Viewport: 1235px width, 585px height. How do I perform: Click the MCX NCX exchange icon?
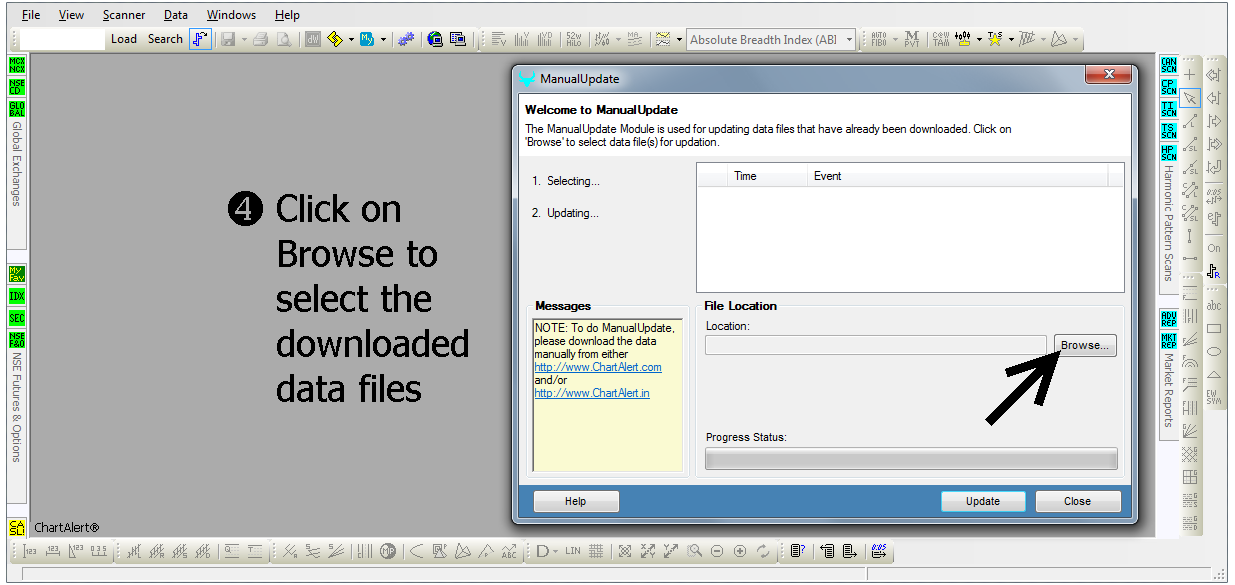pyautogui.click(x=17, y=66)
